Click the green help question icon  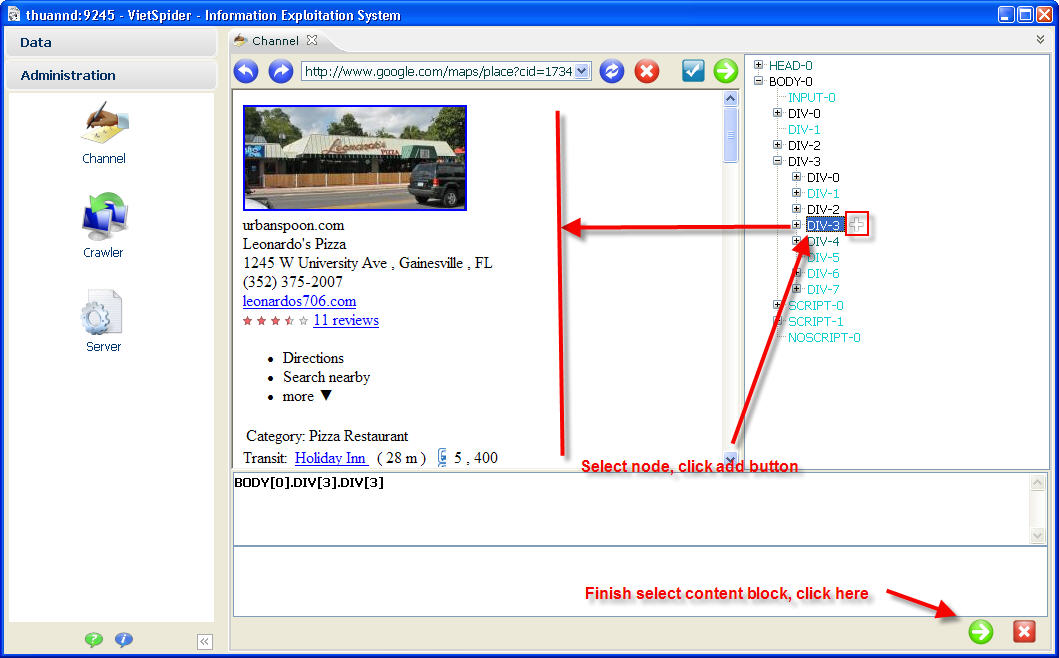click(93, 639)
